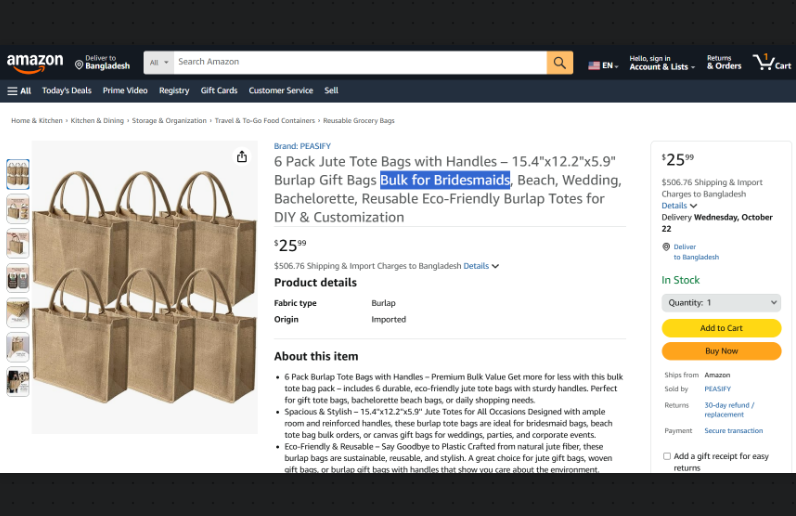Click the orange search magnifier button
Viewport: 796px width, 516px height.
(559, 62)
